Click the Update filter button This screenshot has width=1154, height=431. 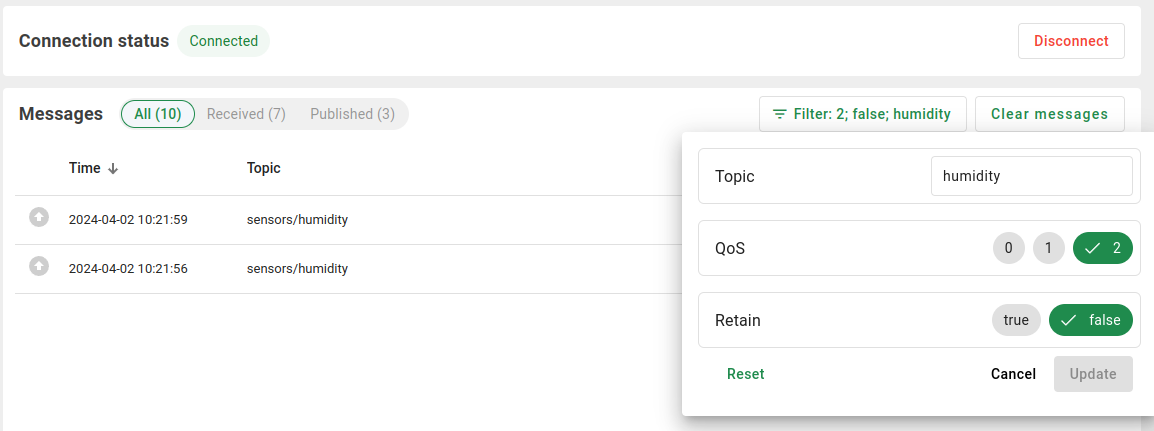1093,374
